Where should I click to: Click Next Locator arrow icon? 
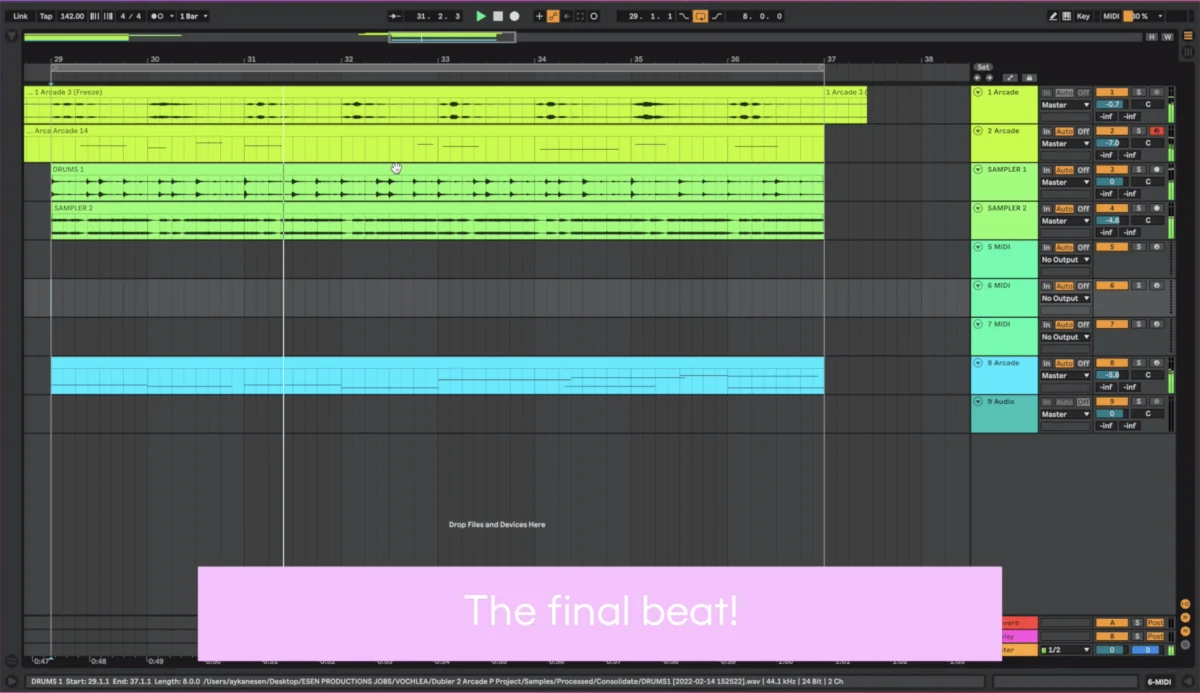pyautogui.click(x=989, y=77)
